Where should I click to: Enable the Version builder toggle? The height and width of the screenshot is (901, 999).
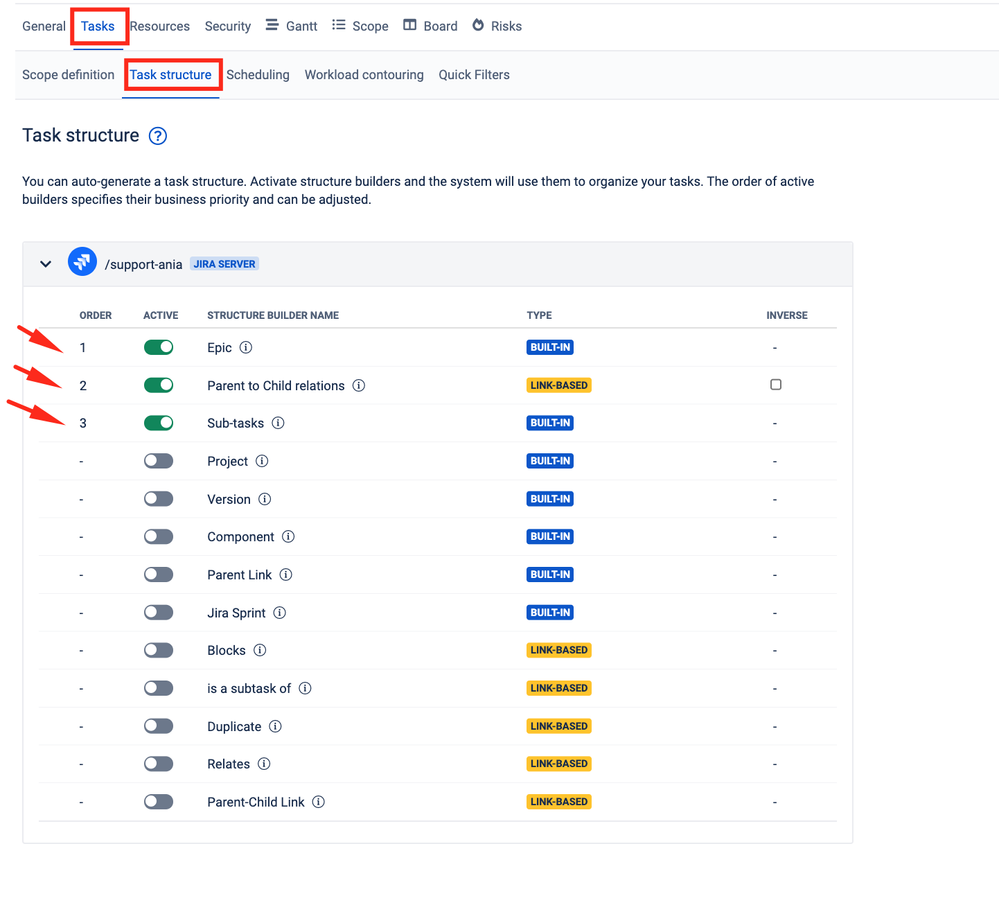coord(159,499)
